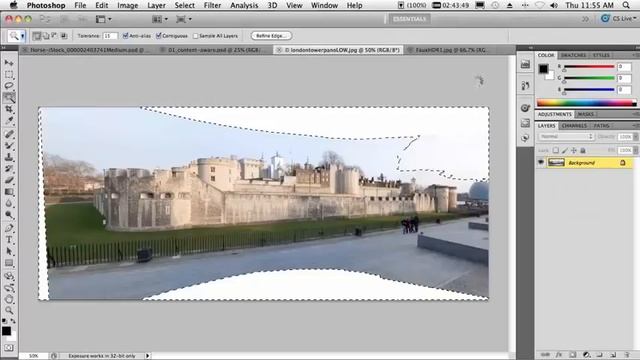The image size is (640, 360).
Task: Click Add to Selection mode icon
Action: [46, 36]
